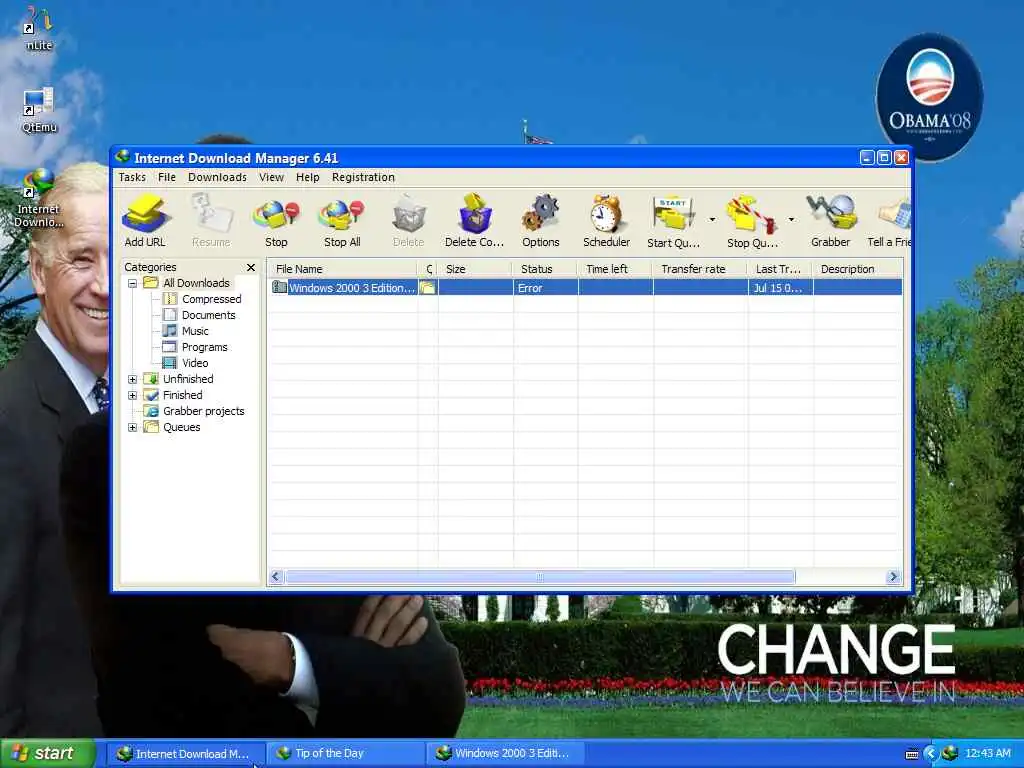
Task: Click the queue folder icon in download row
Action: point(427,287)
